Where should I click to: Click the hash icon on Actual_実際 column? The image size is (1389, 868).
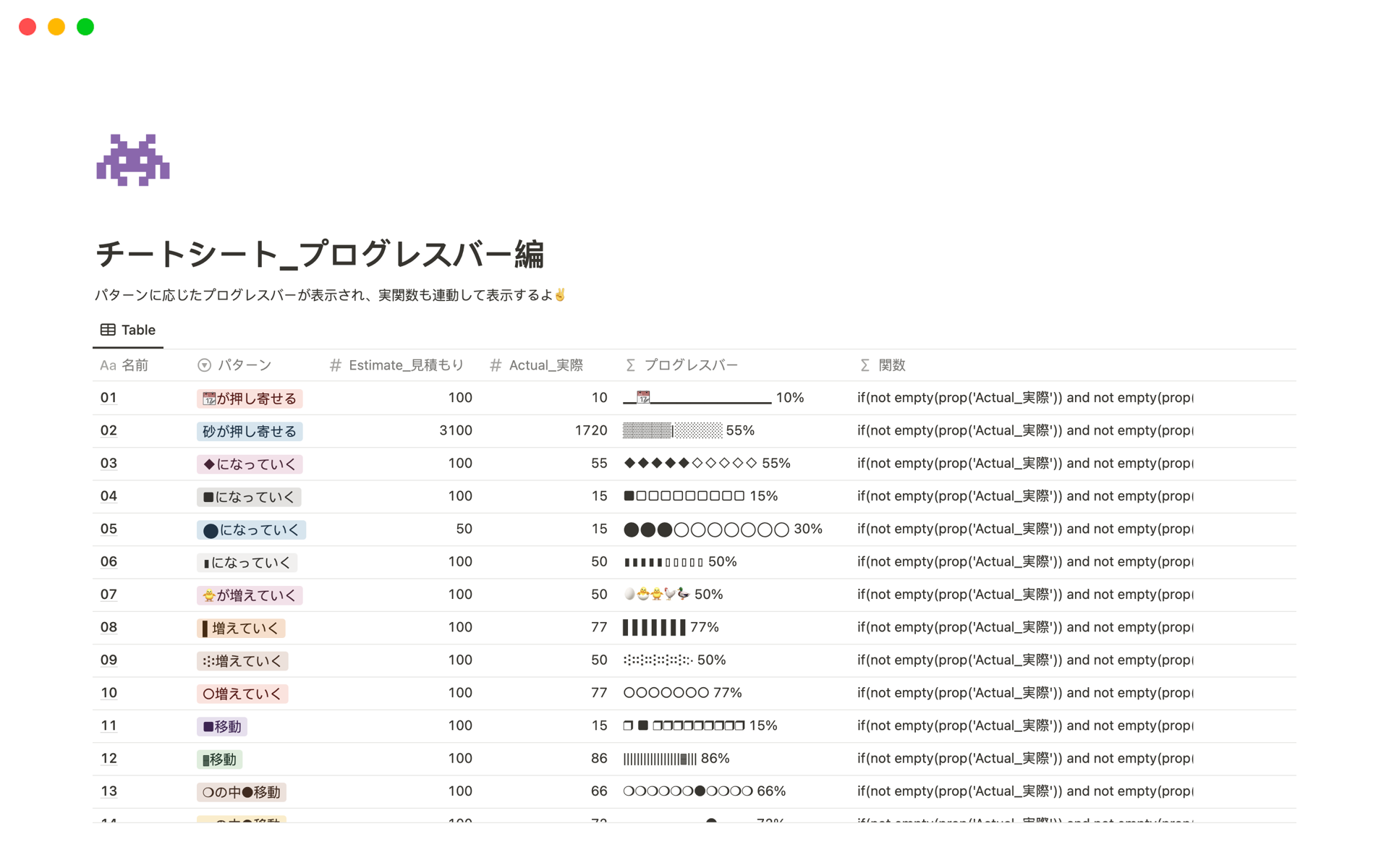click(496, 365)
